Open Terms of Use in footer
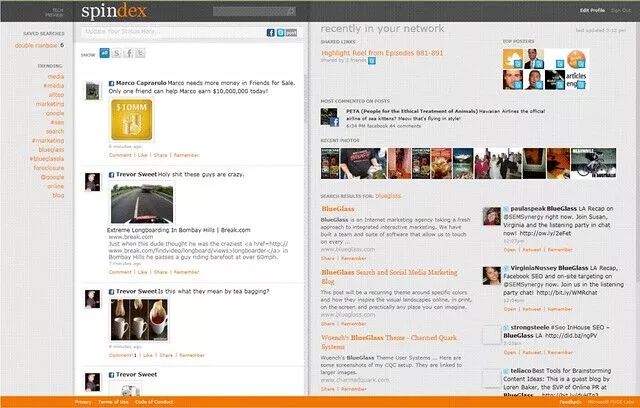This screenshot has height=408, width=640. (x=113, y=402)
